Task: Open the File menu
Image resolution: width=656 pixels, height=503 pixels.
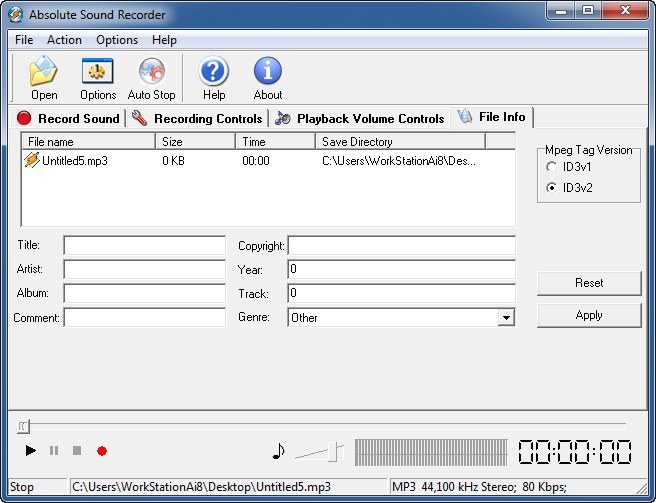Action: point(24,40)
